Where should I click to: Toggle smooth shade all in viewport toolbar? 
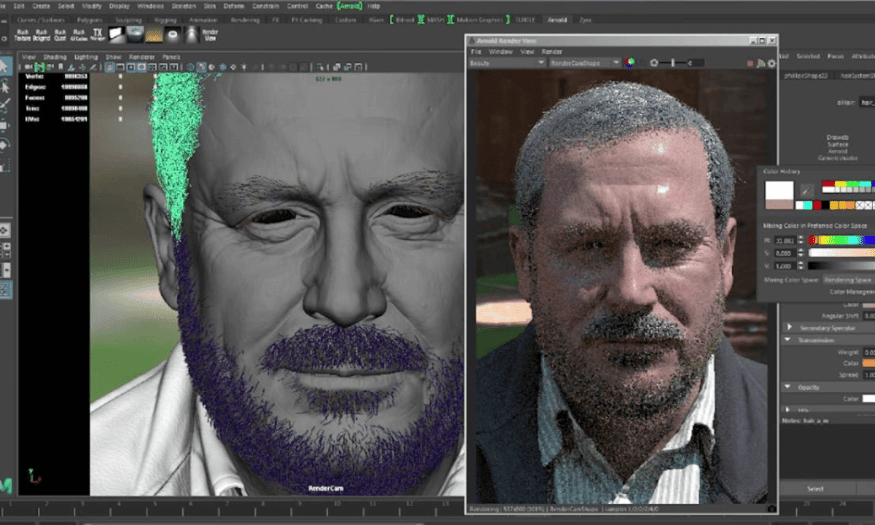click(201, 67)
